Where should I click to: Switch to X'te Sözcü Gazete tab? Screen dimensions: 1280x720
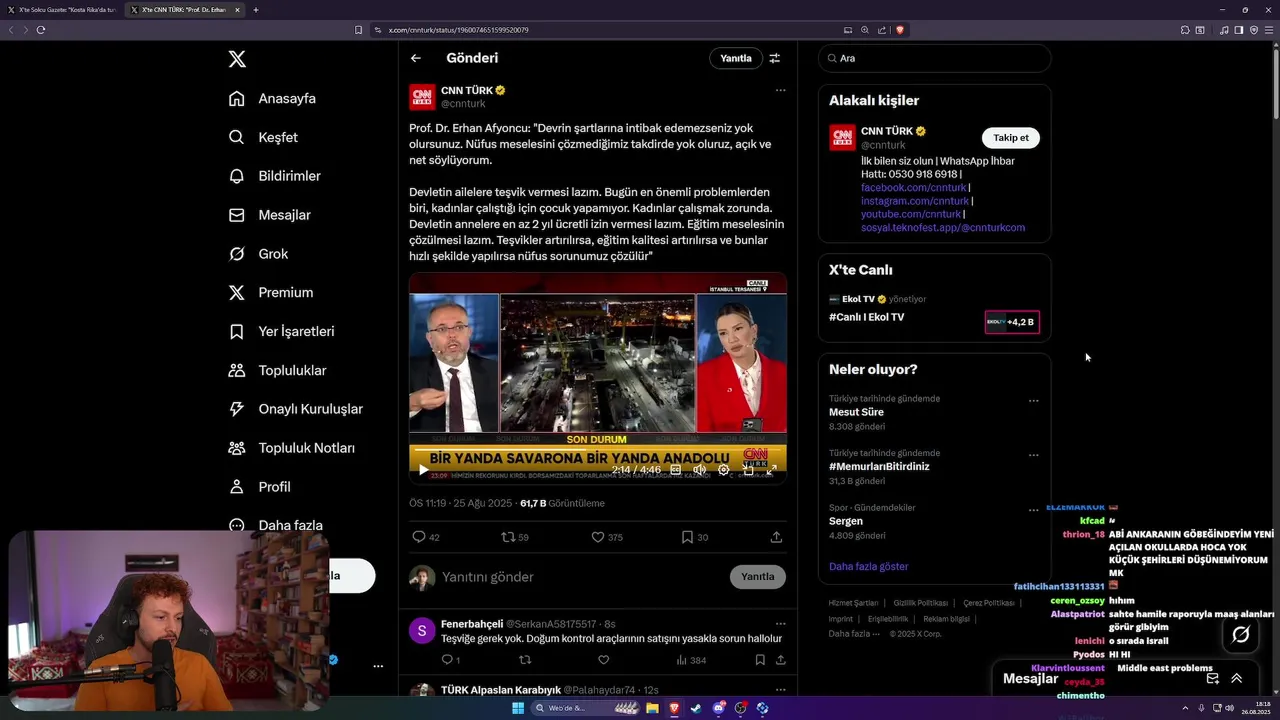(63, 10)
